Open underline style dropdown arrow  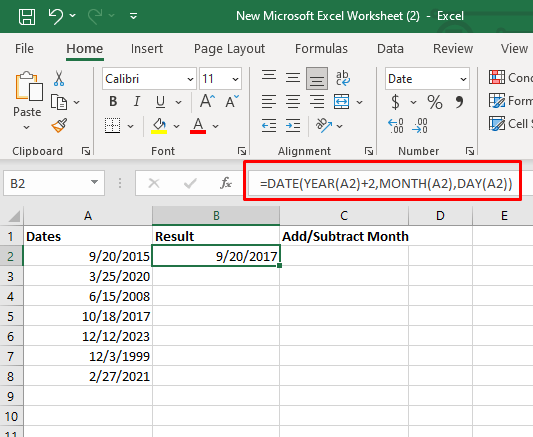178,102
